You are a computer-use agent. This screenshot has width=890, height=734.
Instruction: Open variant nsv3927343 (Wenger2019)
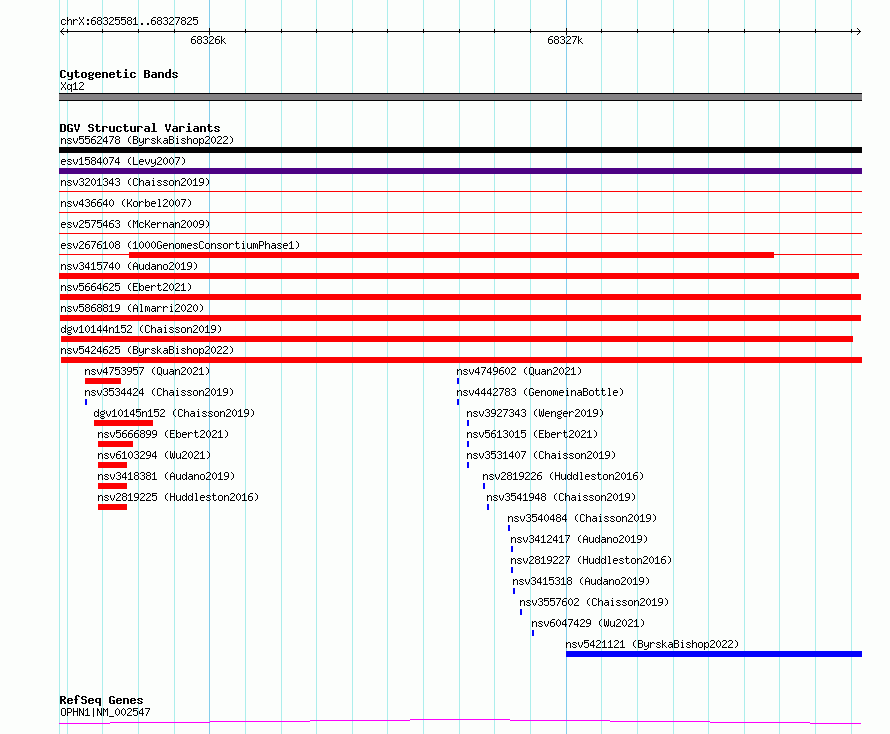tap(535, 413)
